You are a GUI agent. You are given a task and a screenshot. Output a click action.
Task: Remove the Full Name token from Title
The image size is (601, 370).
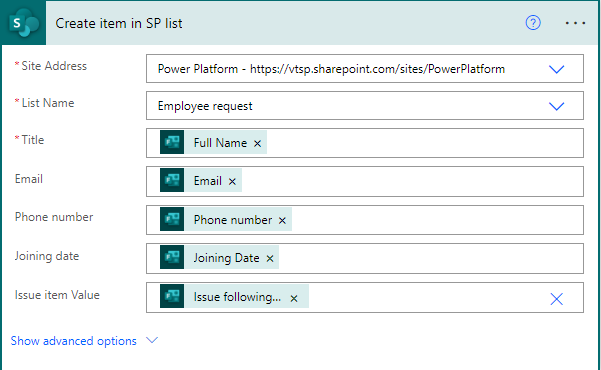(x=257, y=143)
